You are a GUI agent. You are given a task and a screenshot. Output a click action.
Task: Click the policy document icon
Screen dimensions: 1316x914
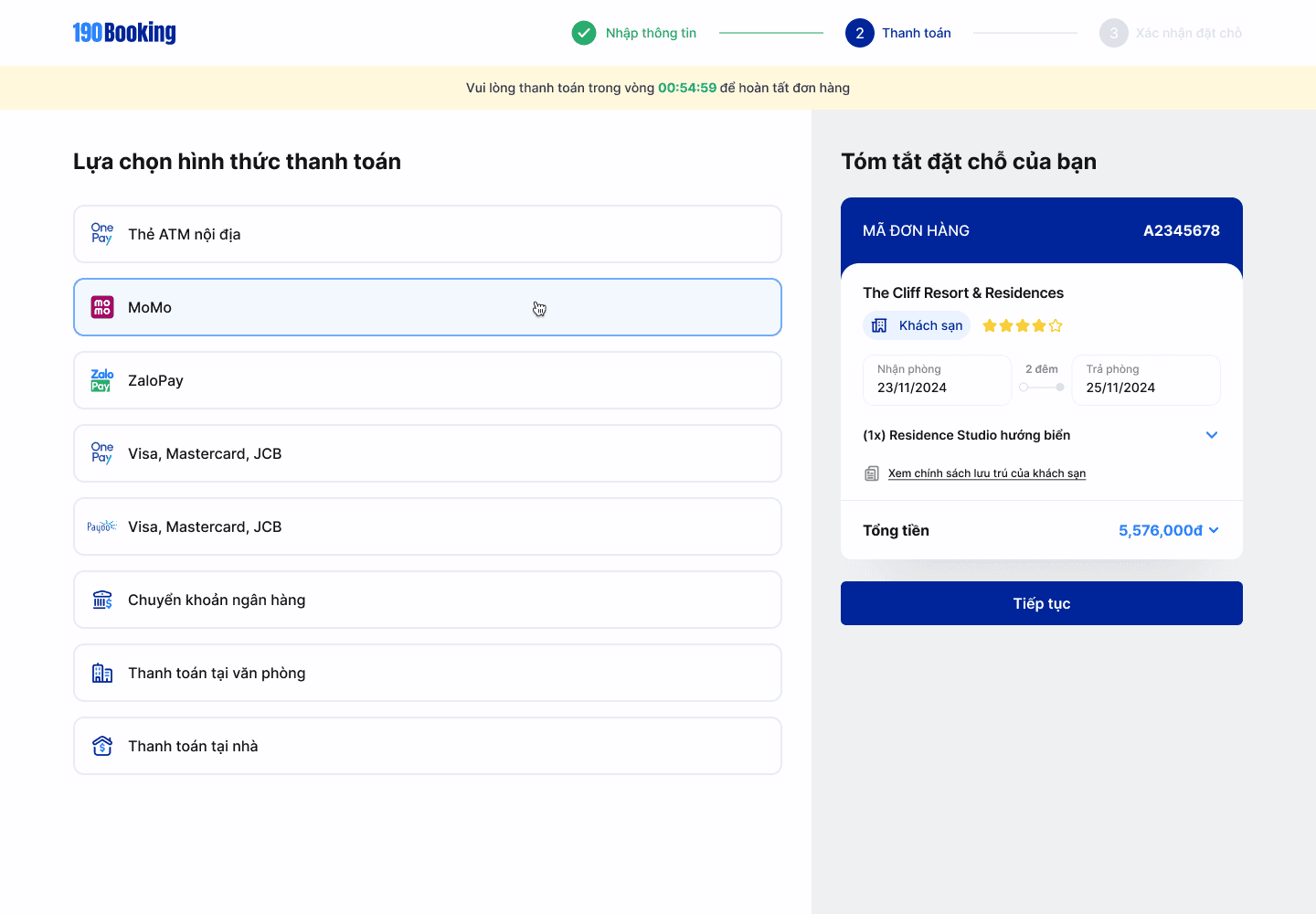click(872, 473)
